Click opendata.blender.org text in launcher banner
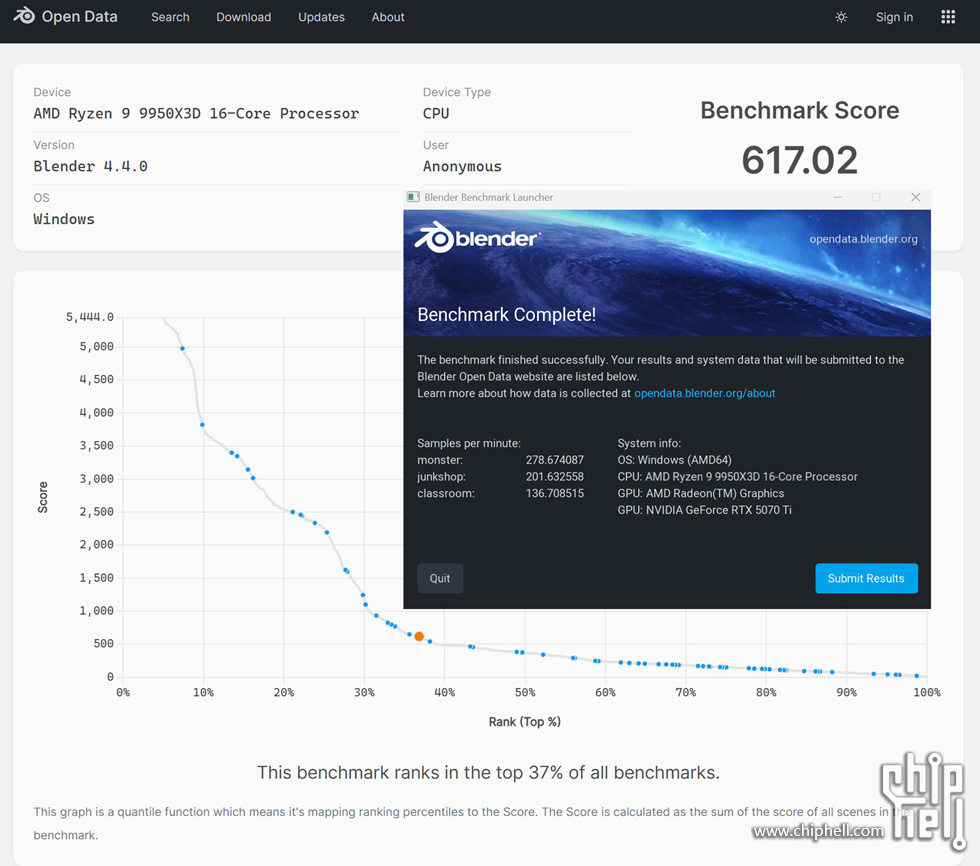Image resolution: width=980 pixels, height=866 pixels. point(863,239)
